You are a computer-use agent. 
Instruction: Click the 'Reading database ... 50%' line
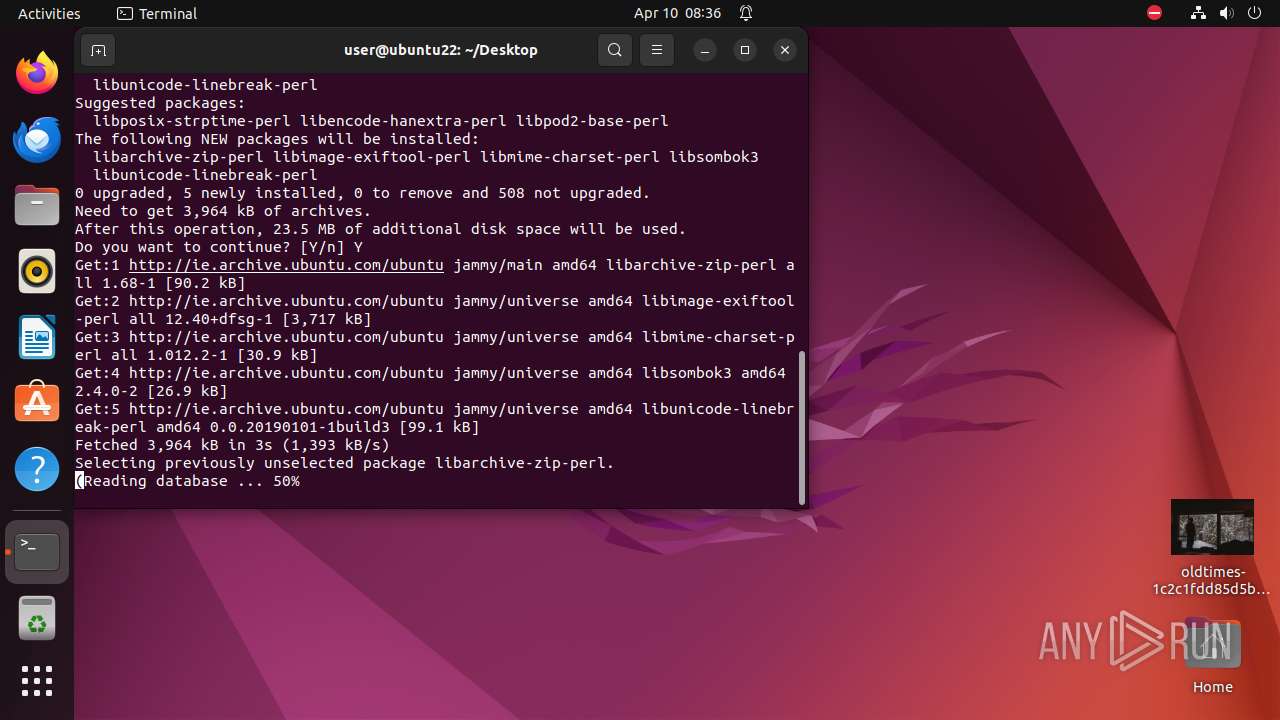187,481
